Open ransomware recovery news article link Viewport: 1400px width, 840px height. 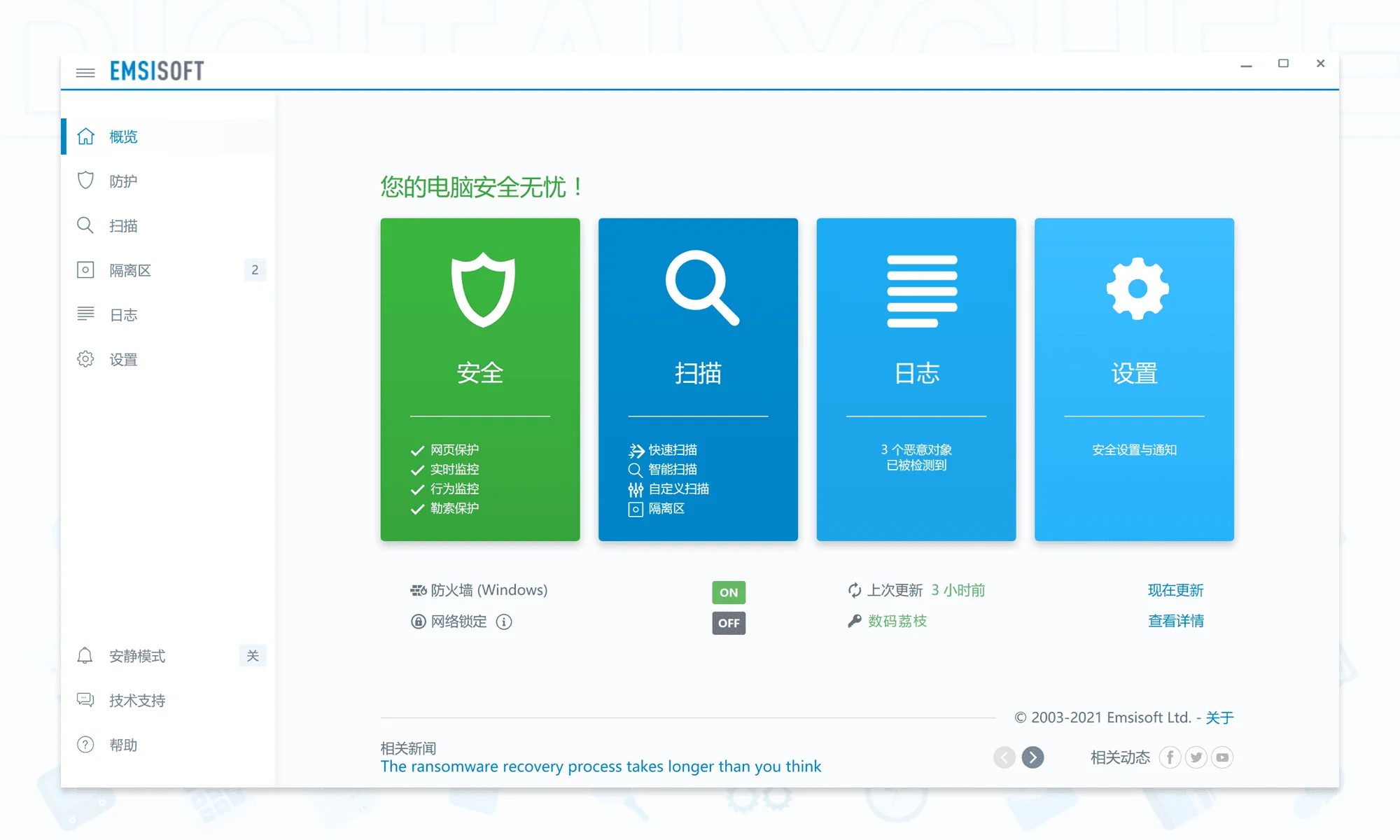[x=601, y=766]
